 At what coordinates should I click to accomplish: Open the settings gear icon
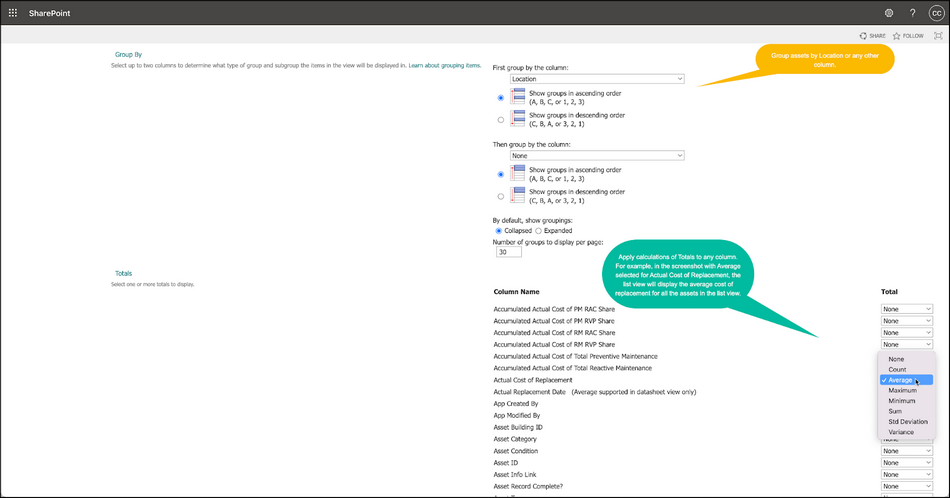pos(889,13)
